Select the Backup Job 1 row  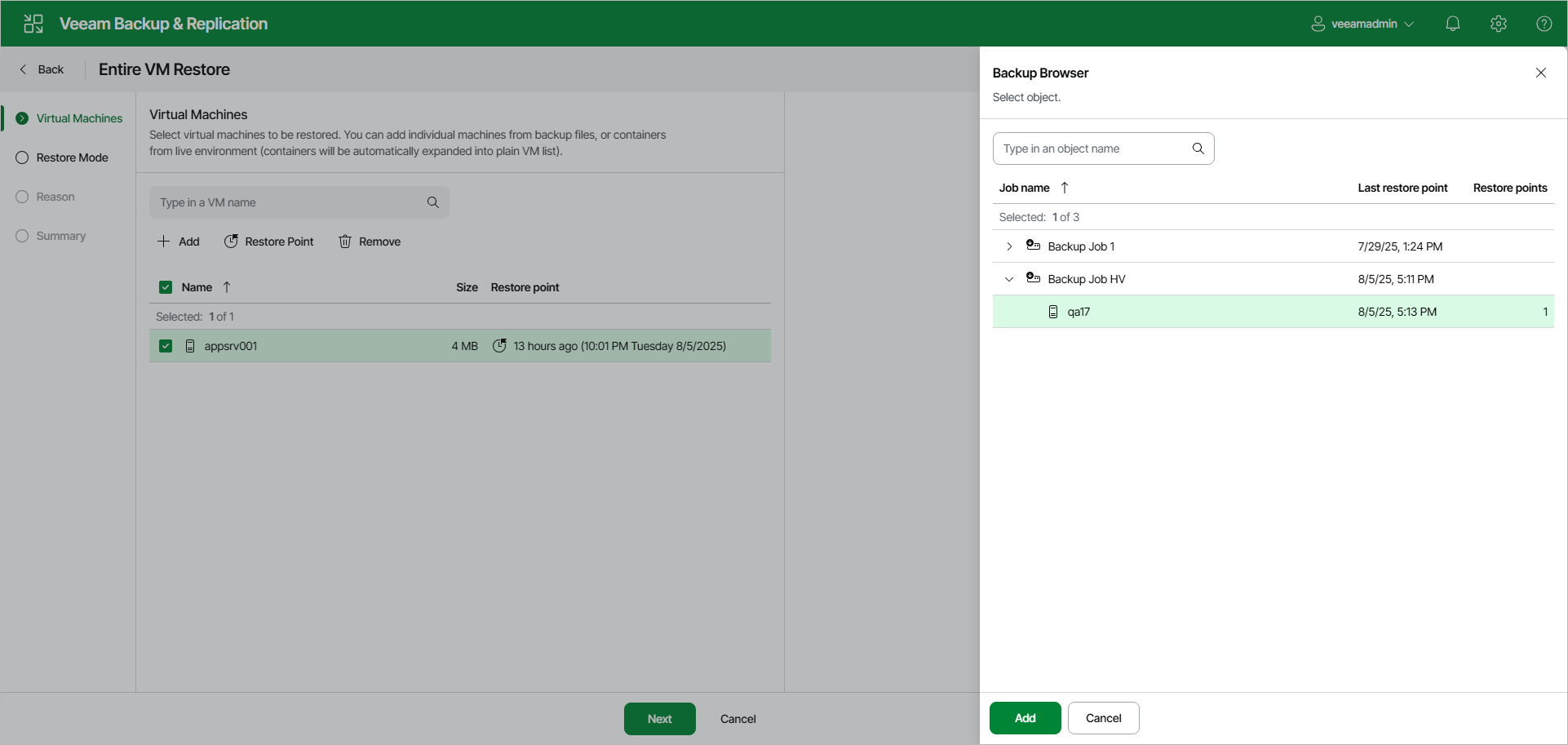(x=1273, y=246)
